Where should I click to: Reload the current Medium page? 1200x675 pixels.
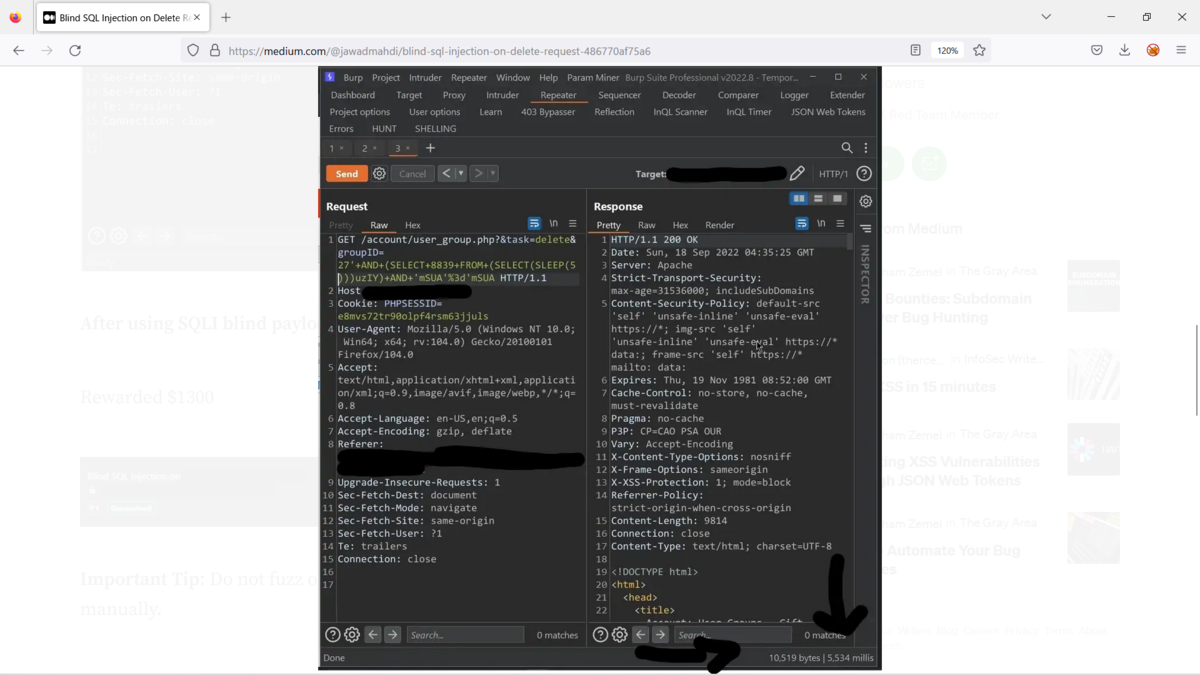[75, 50]
